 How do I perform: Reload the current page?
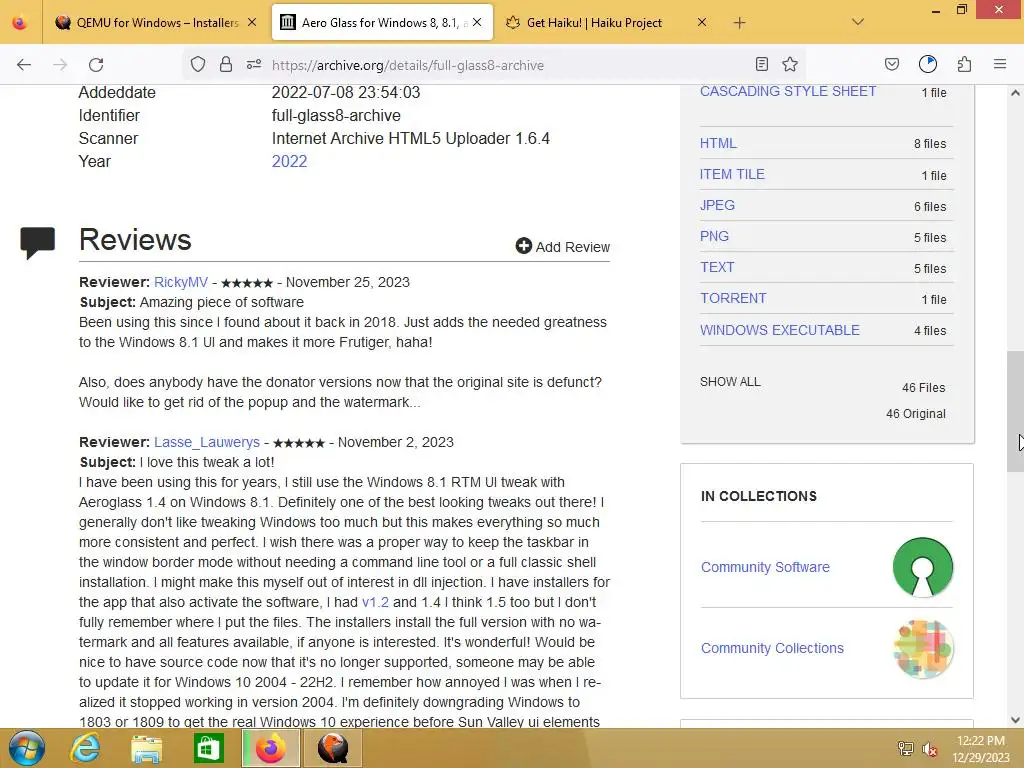point(96,65)
